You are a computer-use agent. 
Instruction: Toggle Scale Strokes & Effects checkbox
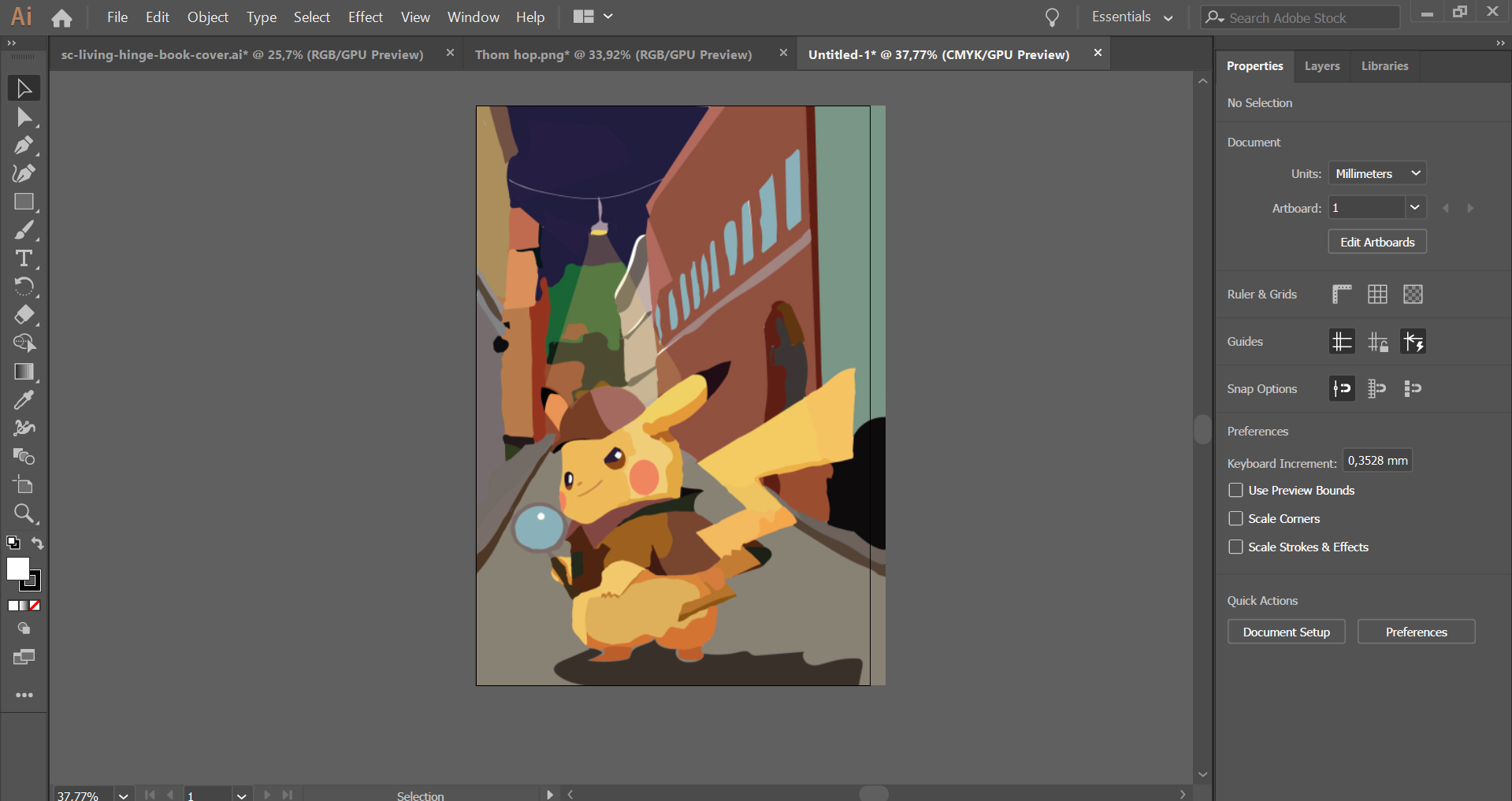pos(1235,547)
